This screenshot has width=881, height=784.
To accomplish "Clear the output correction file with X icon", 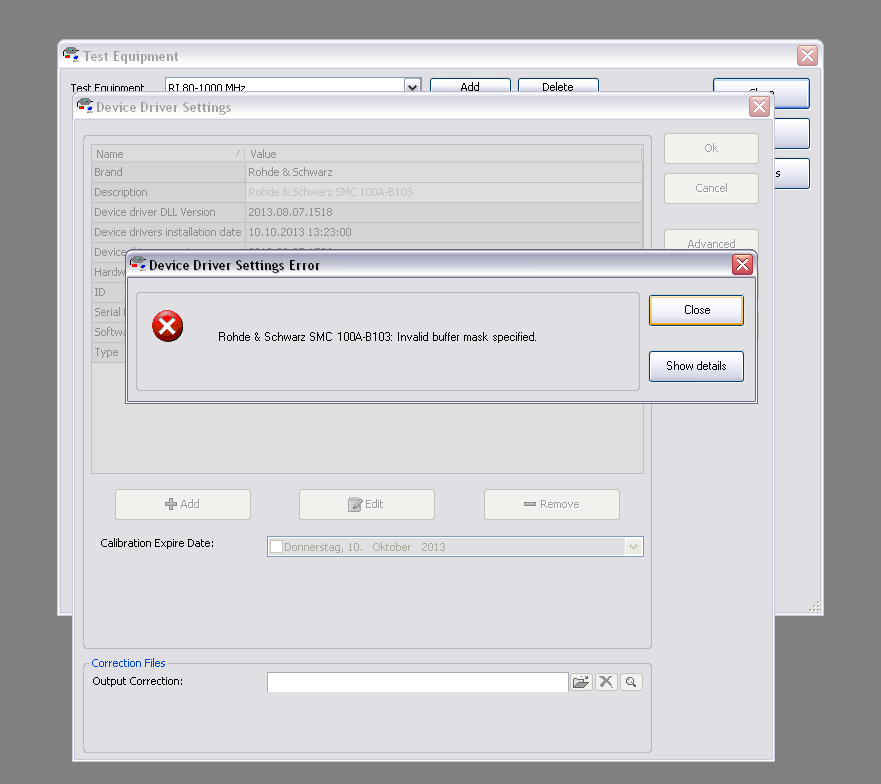I will point(606,682).
